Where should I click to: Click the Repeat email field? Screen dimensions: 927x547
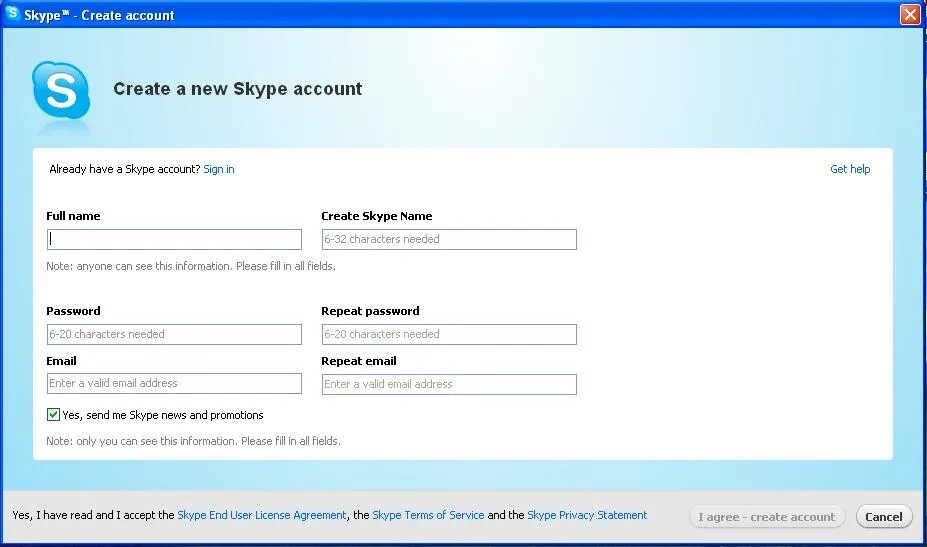coord(449,384)
